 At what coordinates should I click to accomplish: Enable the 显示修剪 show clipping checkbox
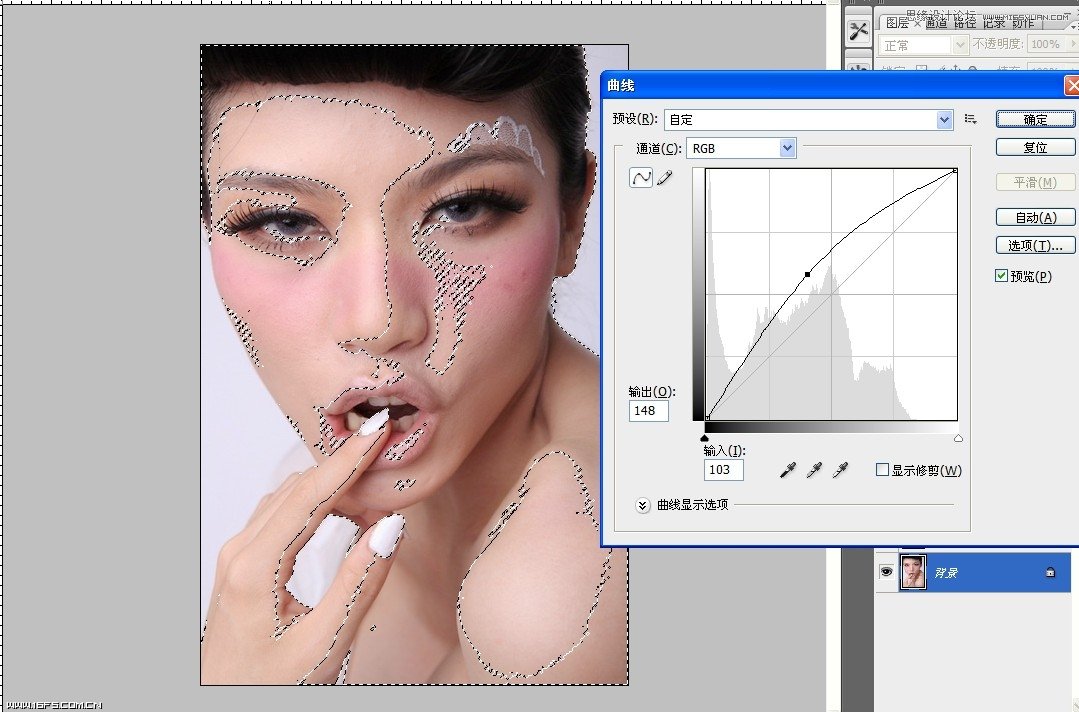pyautogui.click(x=882, y=470)
